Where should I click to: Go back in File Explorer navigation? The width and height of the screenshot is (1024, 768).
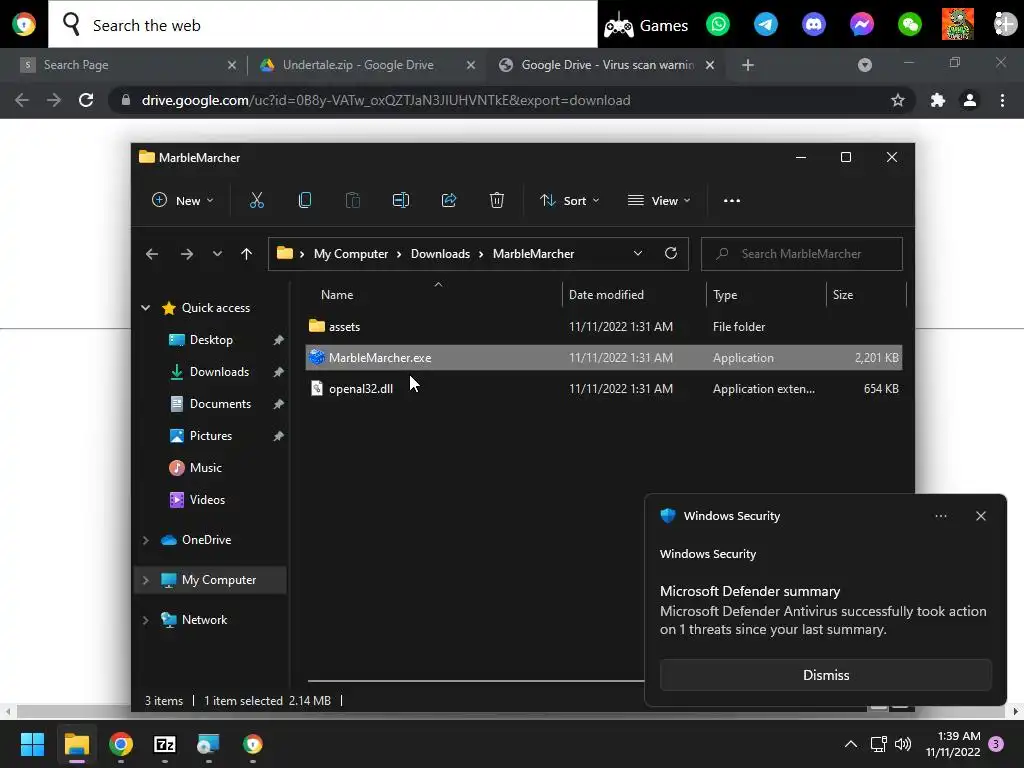pos(152,254)
